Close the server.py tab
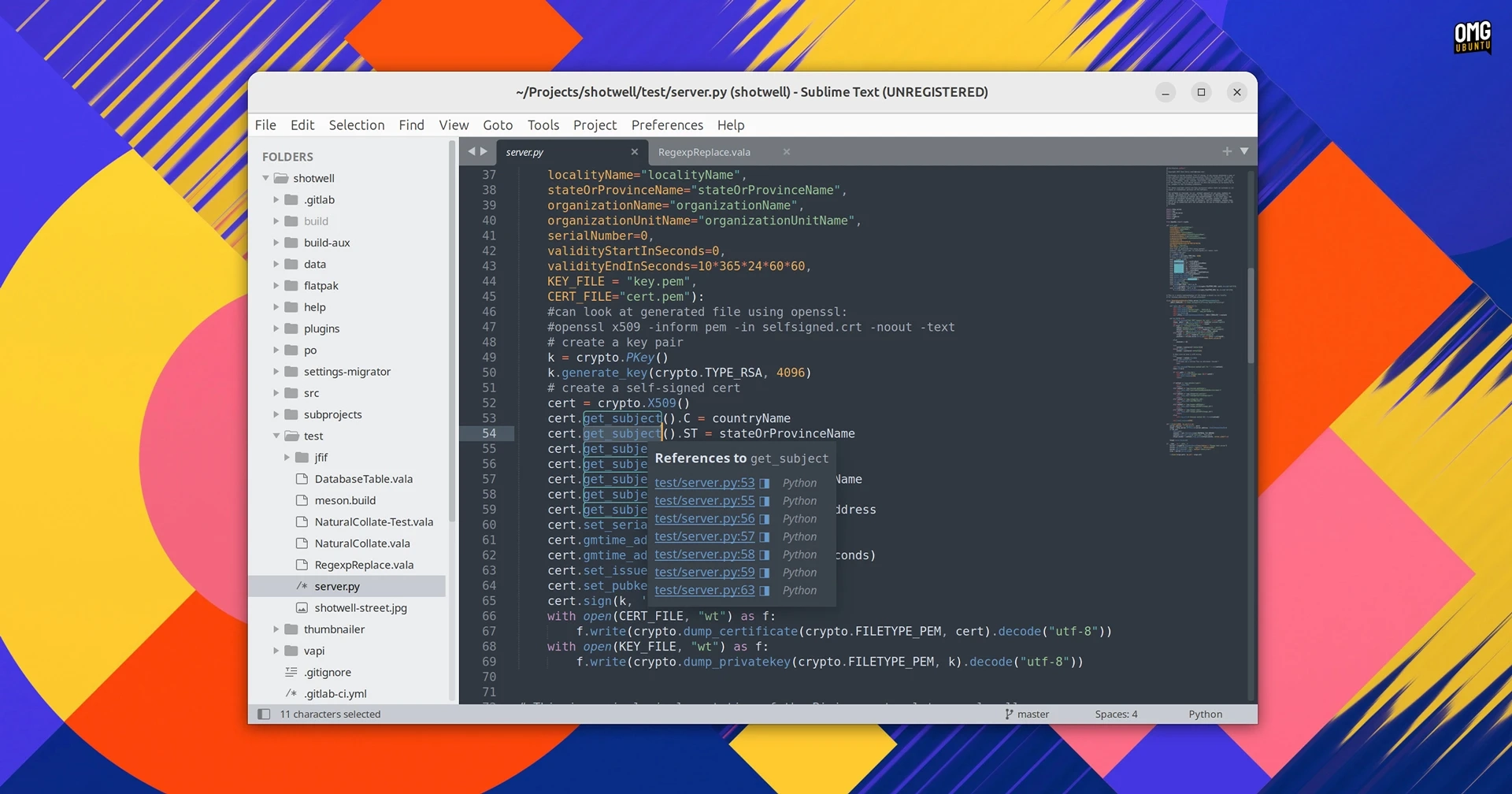Screen dimensions: 1512x794 [x=635, y=152]
